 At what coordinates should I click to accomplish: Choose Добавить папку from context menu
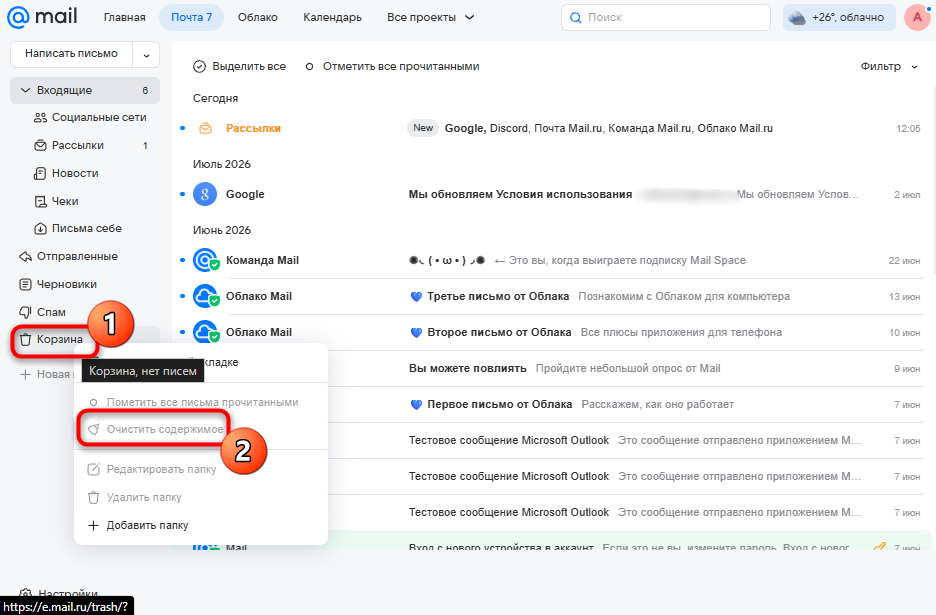pyautogui.click(x=201, y=525)
